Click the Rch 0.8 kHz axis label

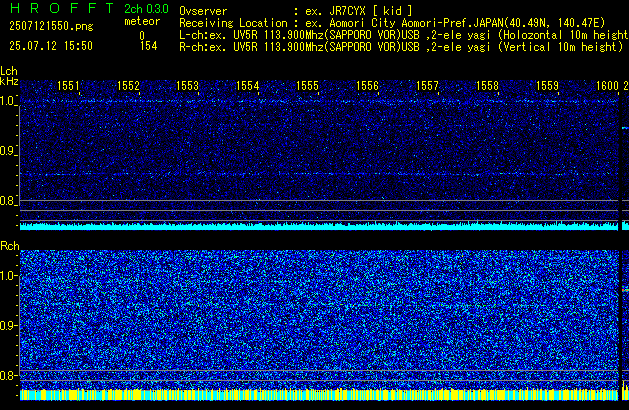[x=8, y=375]
